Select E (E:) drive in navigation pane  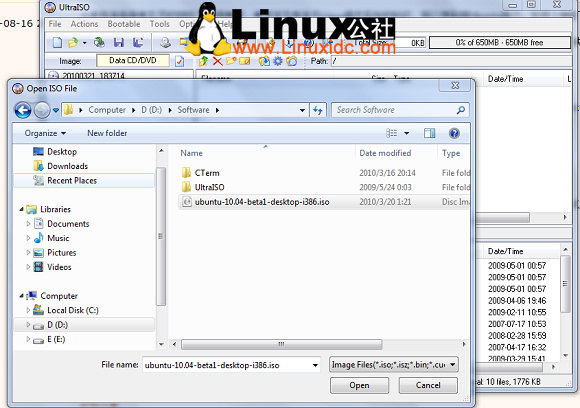pyautogui.click(x=56, y=339)
